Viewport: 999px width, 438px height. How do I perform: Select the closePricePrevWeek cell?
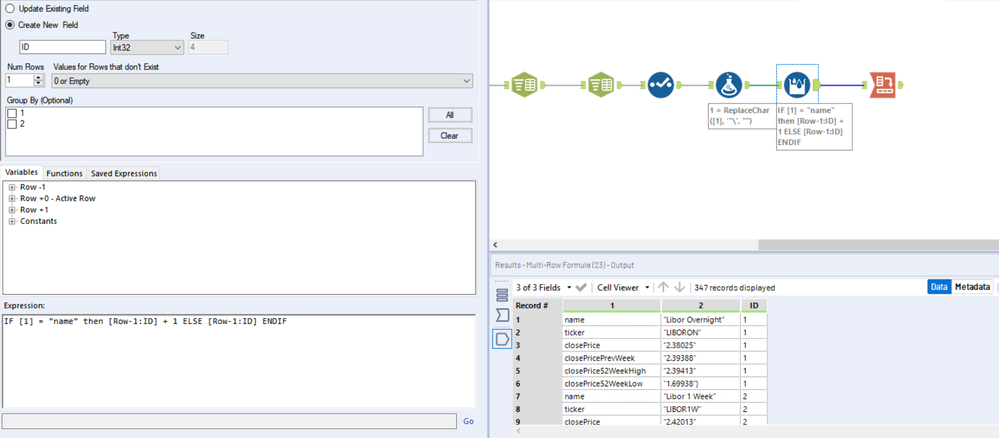point(612,358)
